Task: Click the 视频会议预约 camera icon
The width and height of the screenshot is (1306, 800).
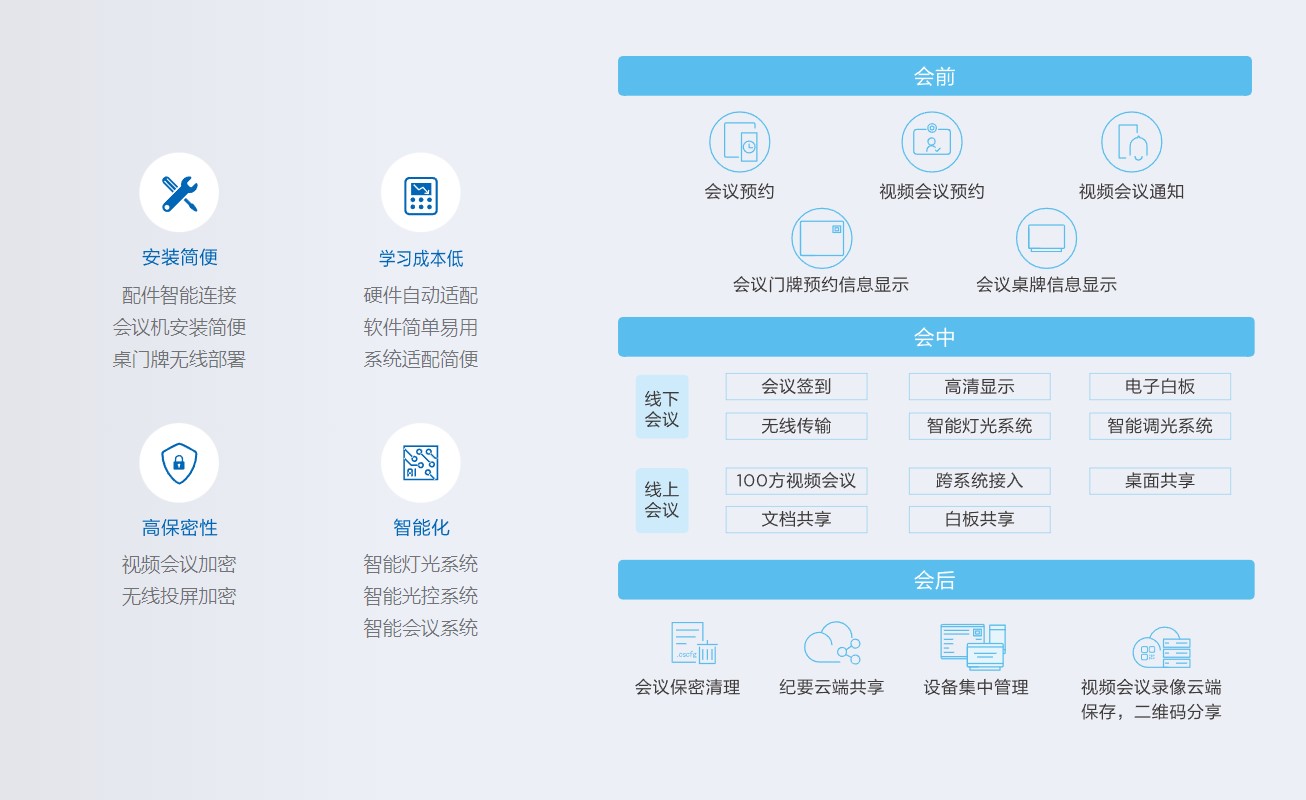Action: click(x=932, y=140)
